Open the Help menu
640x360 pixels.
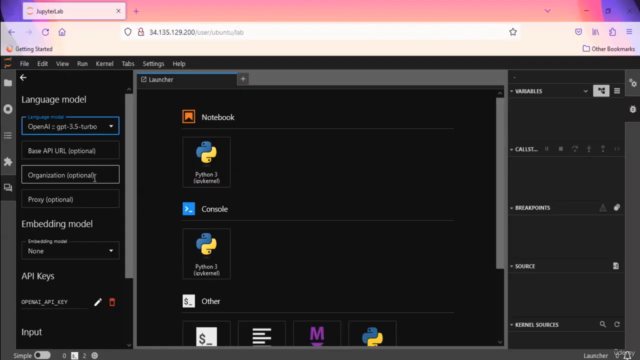point(179,64)
